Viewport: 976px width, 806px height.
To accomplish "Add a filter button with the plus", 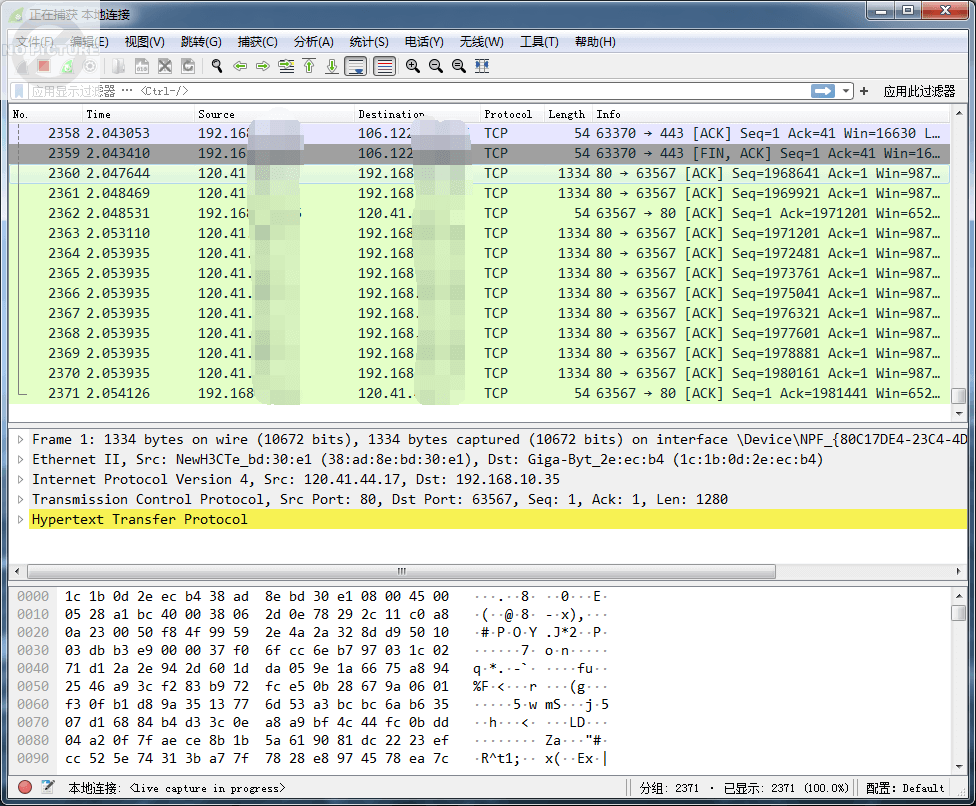I will (864, 91).
